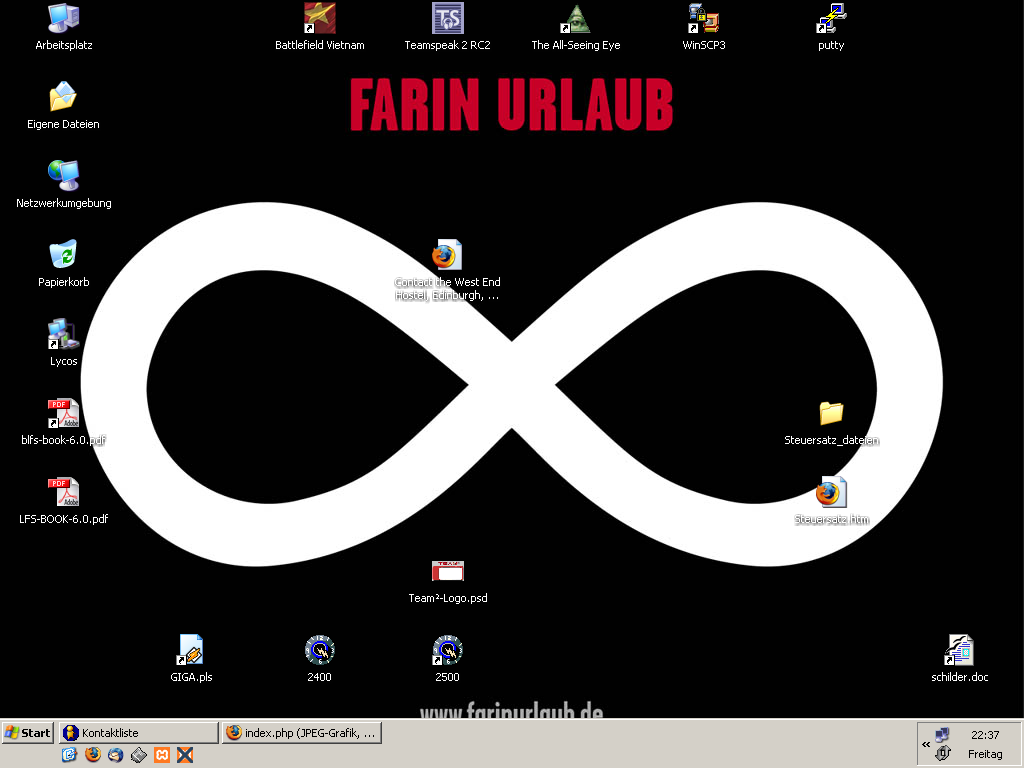Click the network connection tray icon
The width and height of the screenshot is (1024, 768).
point(942,735)
